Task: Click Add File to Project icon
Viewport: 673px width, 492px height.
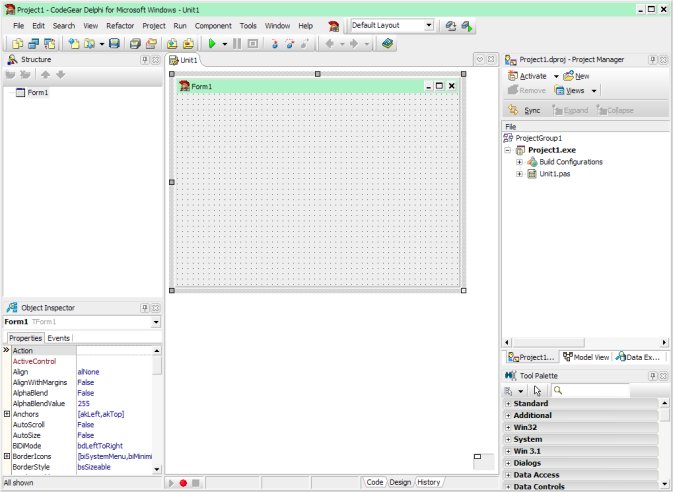Action: tap(172, 44)
